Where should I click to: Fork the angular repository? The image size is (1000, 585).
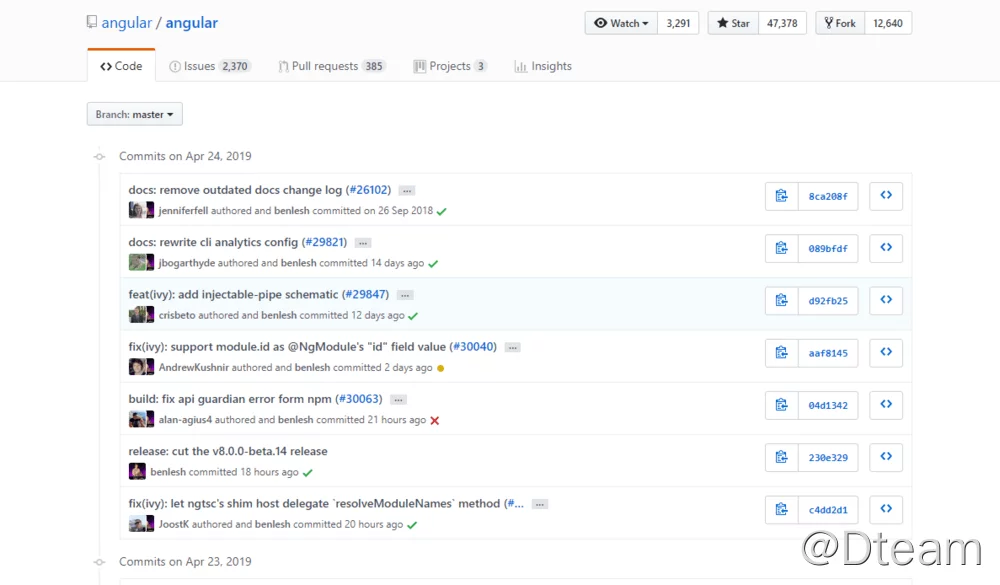pyautogui.click(x=840, y=23)
